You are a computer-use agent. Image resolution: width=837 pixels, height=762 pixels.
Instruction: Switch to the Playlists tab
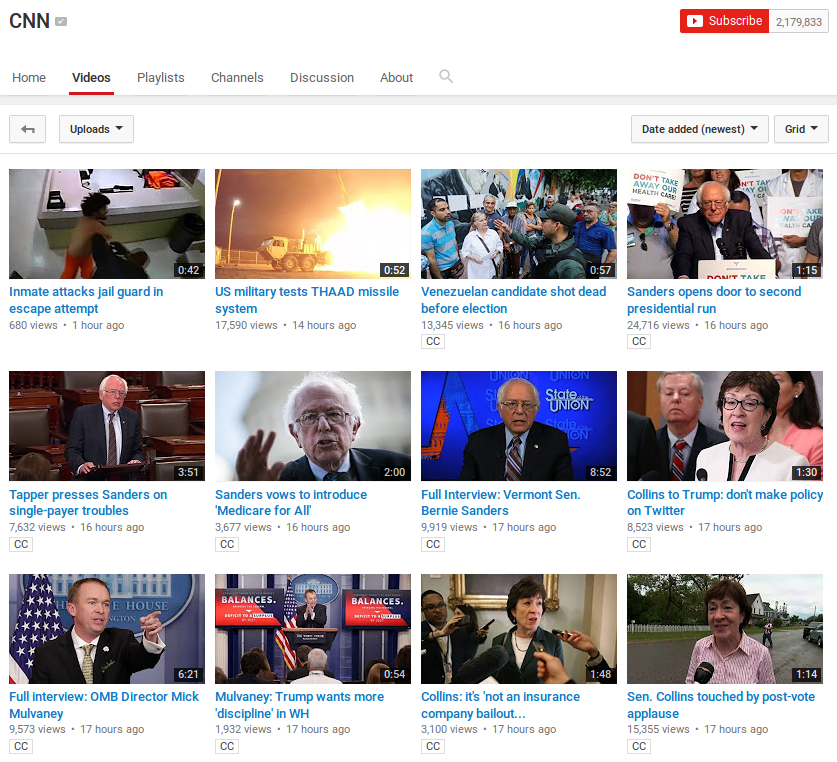pos(161,78)
